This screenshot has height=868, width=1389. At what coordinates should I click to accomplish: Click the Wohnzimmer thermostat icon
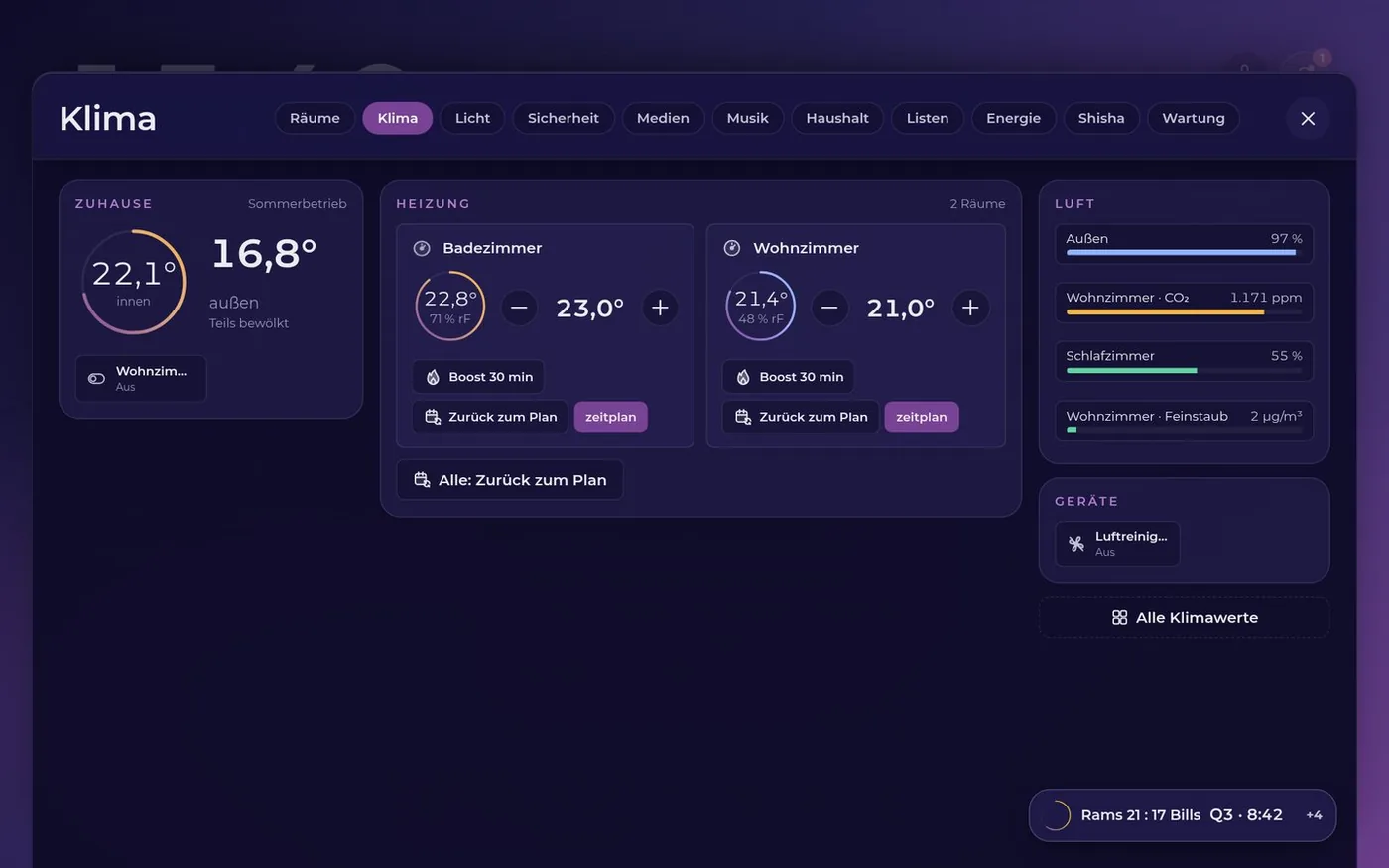(x=732, y=248)
